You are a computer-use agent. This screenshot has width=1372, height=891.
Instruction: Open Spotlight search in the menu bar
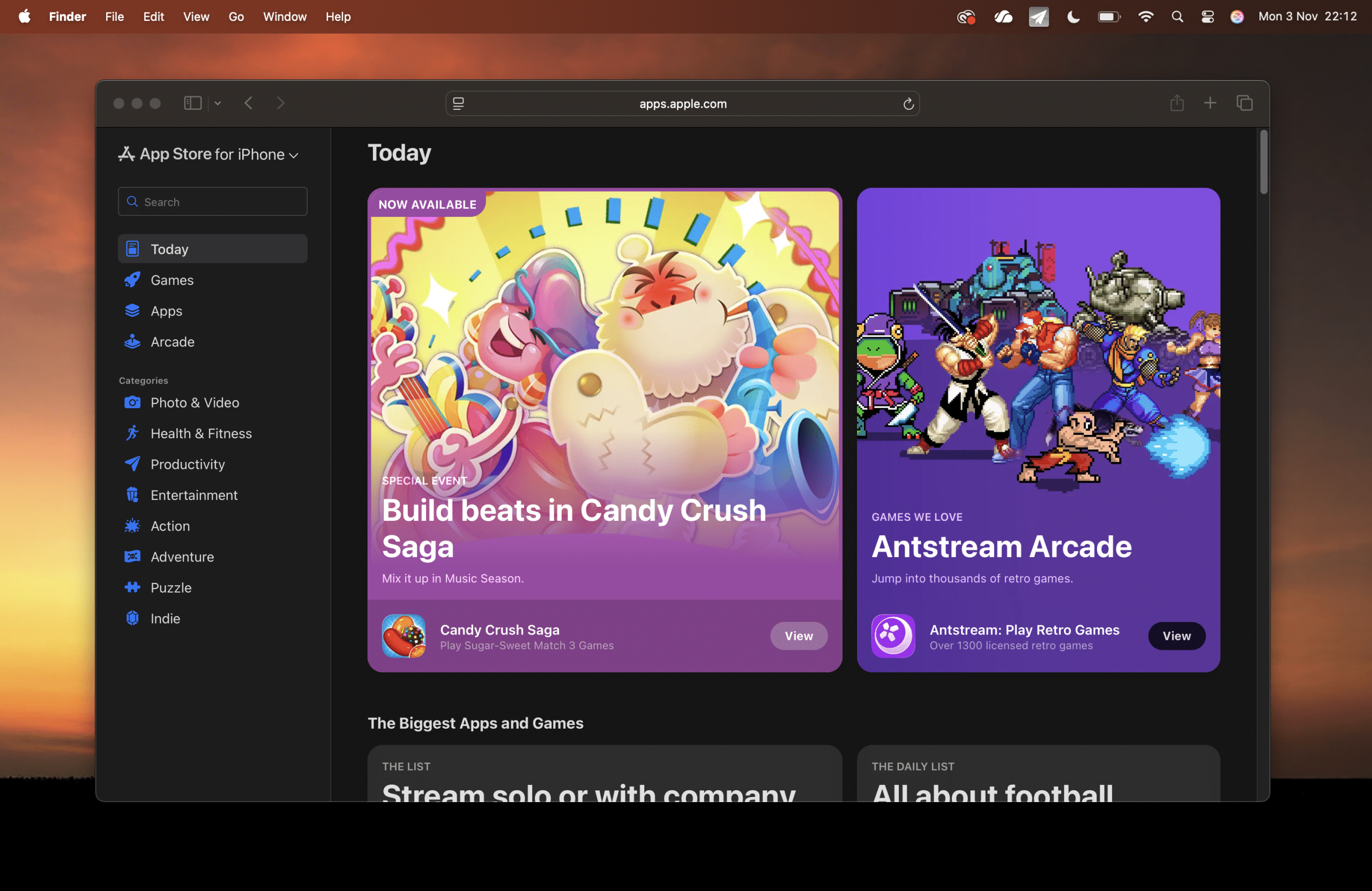[x=1177, y=17]
